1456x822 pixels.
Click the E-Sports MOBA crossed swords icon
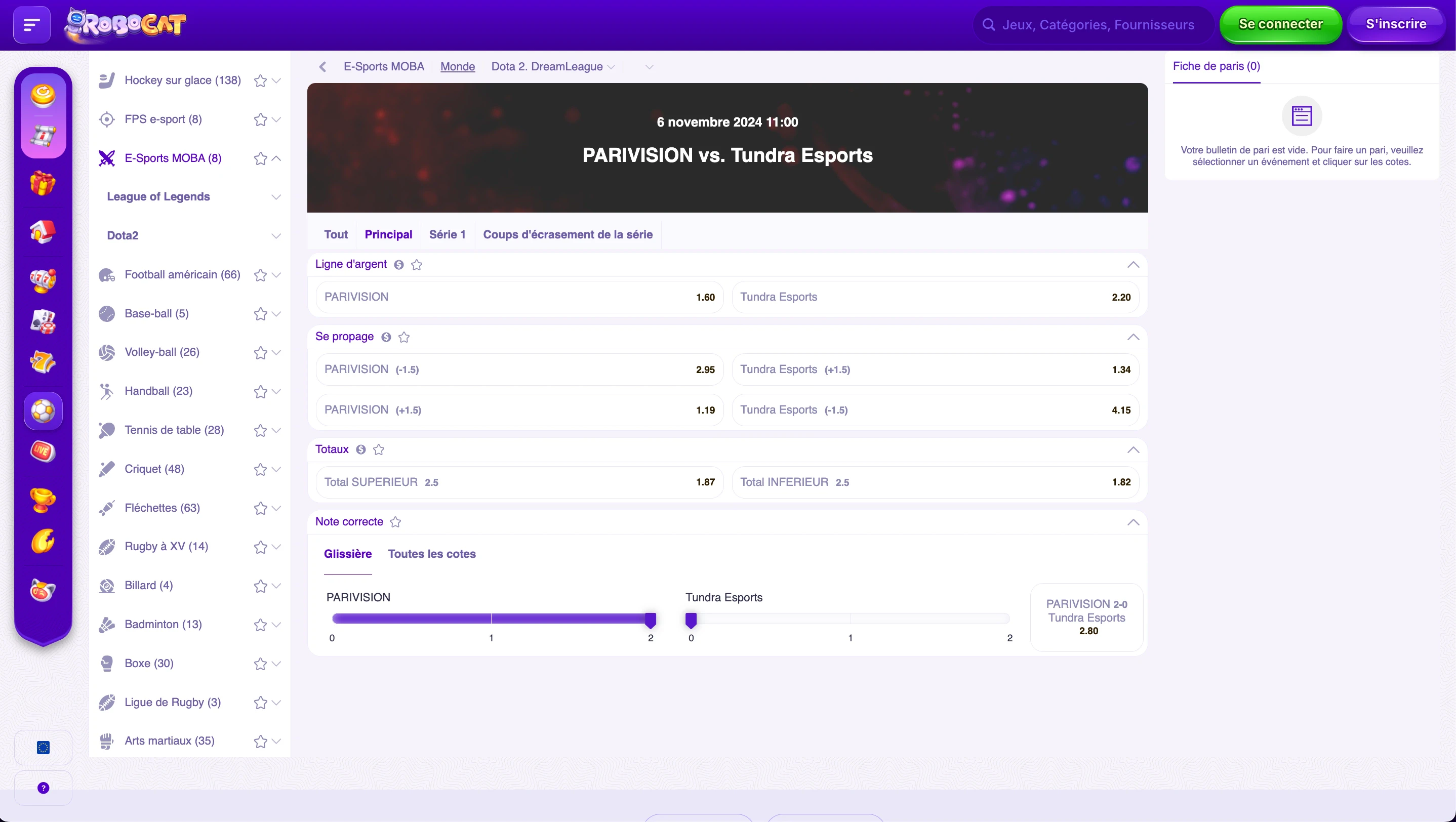107,158
